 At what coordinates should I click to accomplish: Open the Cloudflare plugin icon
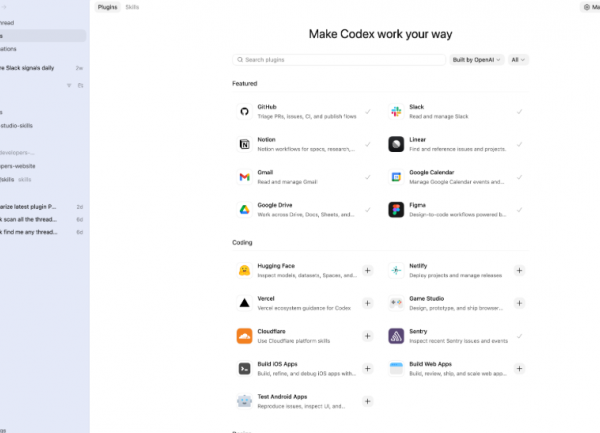(x=244, y=336)
